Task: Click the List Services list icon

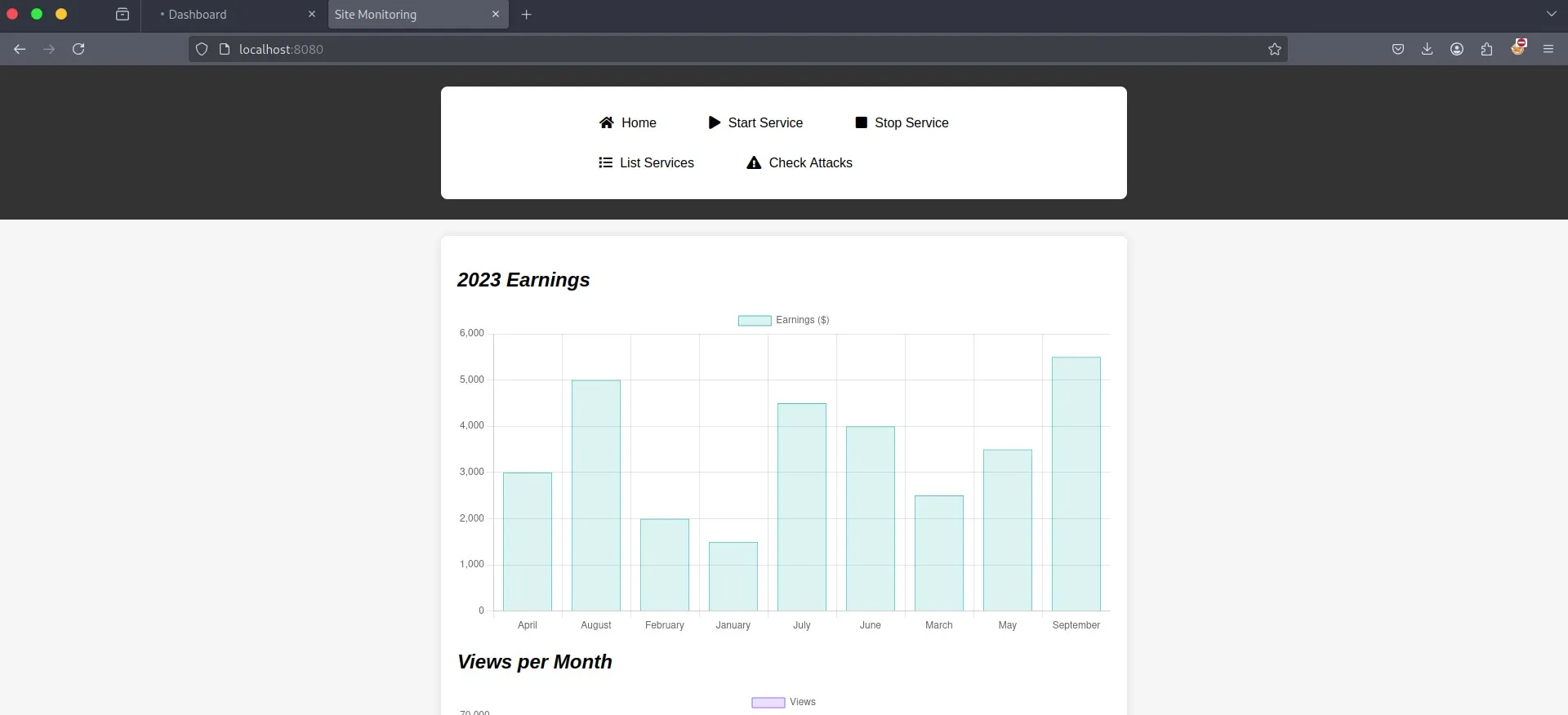Action: (605, 162)
